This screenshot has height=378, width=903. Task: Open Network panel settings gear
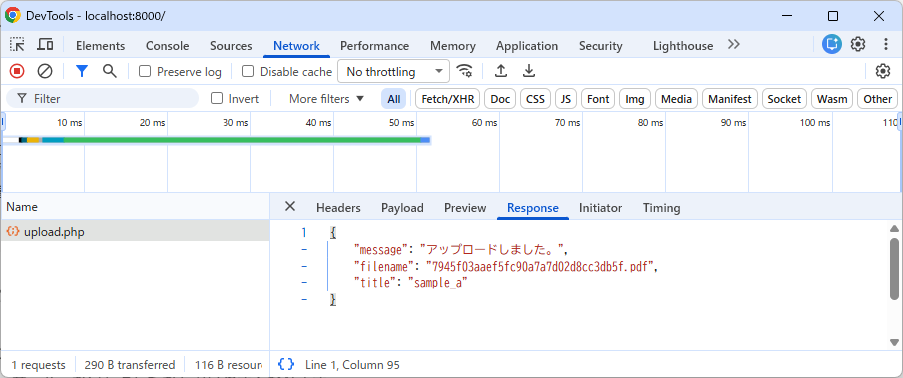(883, 71)
